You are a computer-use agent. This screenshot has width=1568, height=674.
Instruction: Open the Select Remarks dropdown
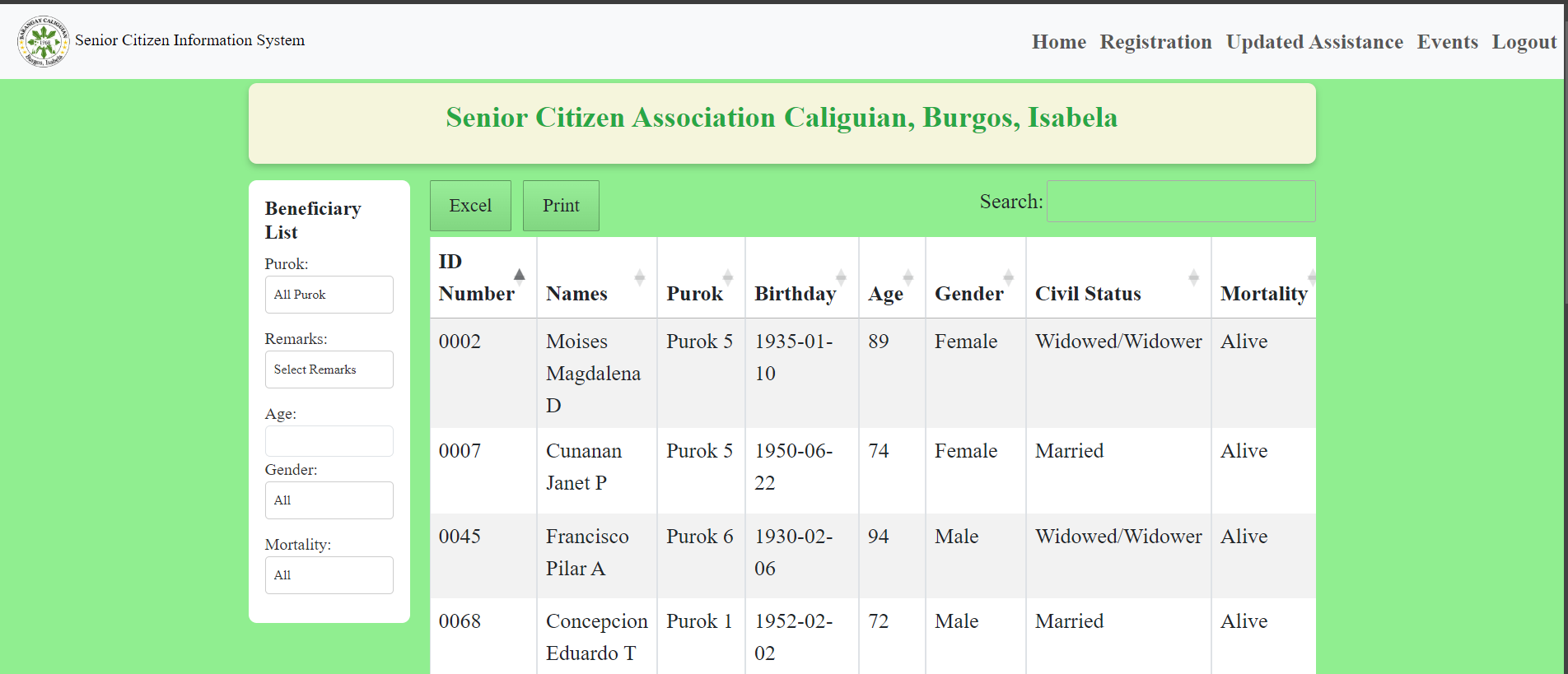point(329,370)
